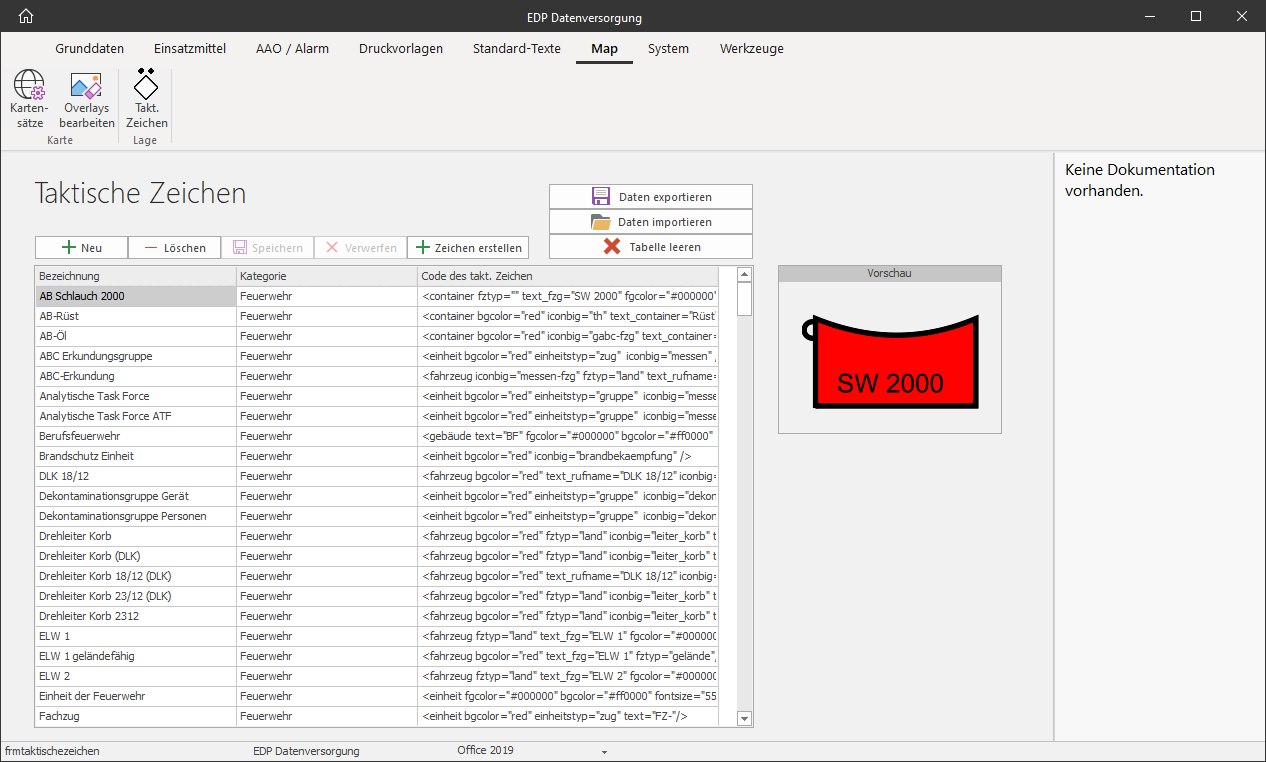Click the home icon in title bar
The width and height of the screenshot is (1266, 762).
[x=26, y=16]
